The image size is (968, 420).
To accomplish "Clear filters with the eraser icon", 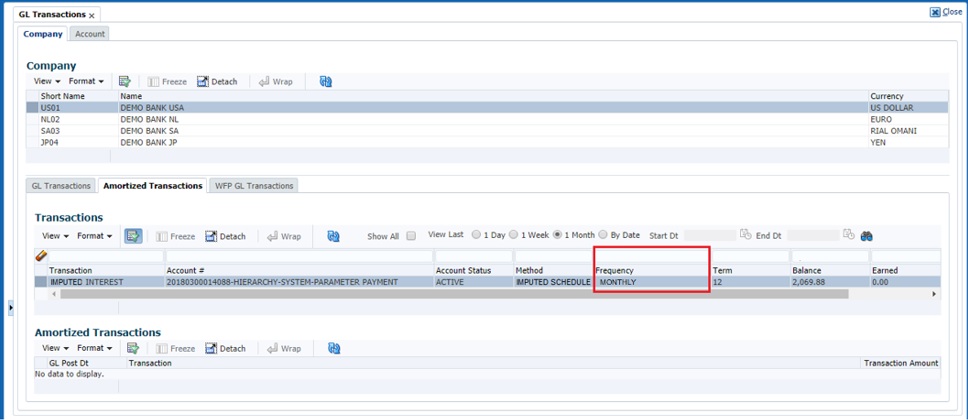I will click(x=41, y=256).
